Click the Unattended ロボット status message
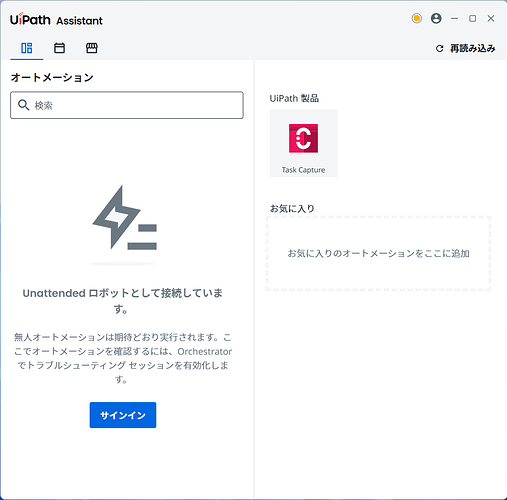This screenshot has height=500, width=507. [x=122, y=301]
